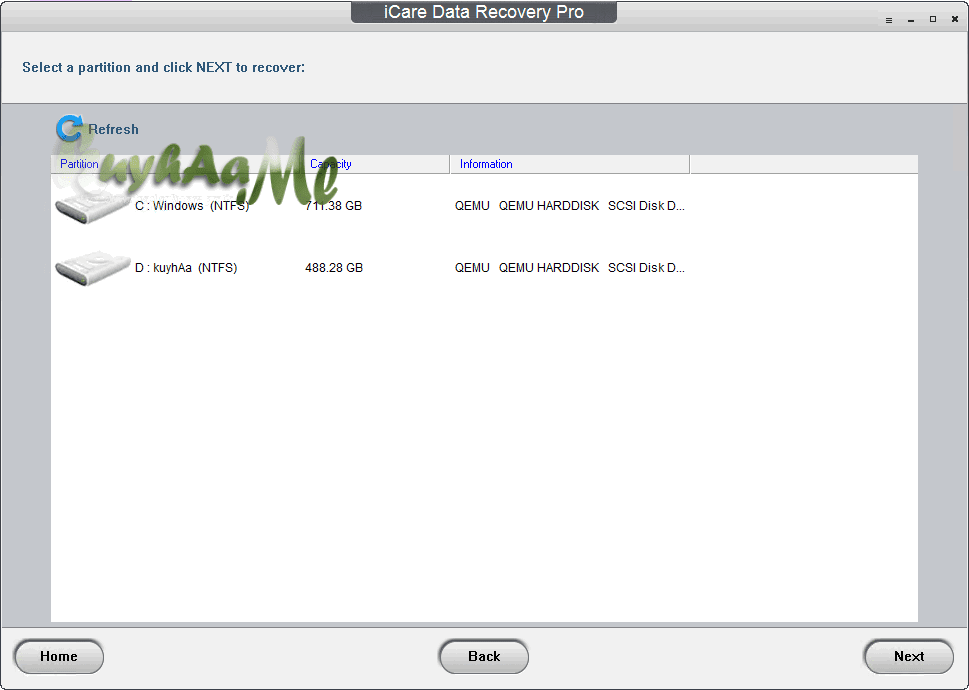Click the 711.38 GB capacity value

pyautogui.click(x=334, y=206)
